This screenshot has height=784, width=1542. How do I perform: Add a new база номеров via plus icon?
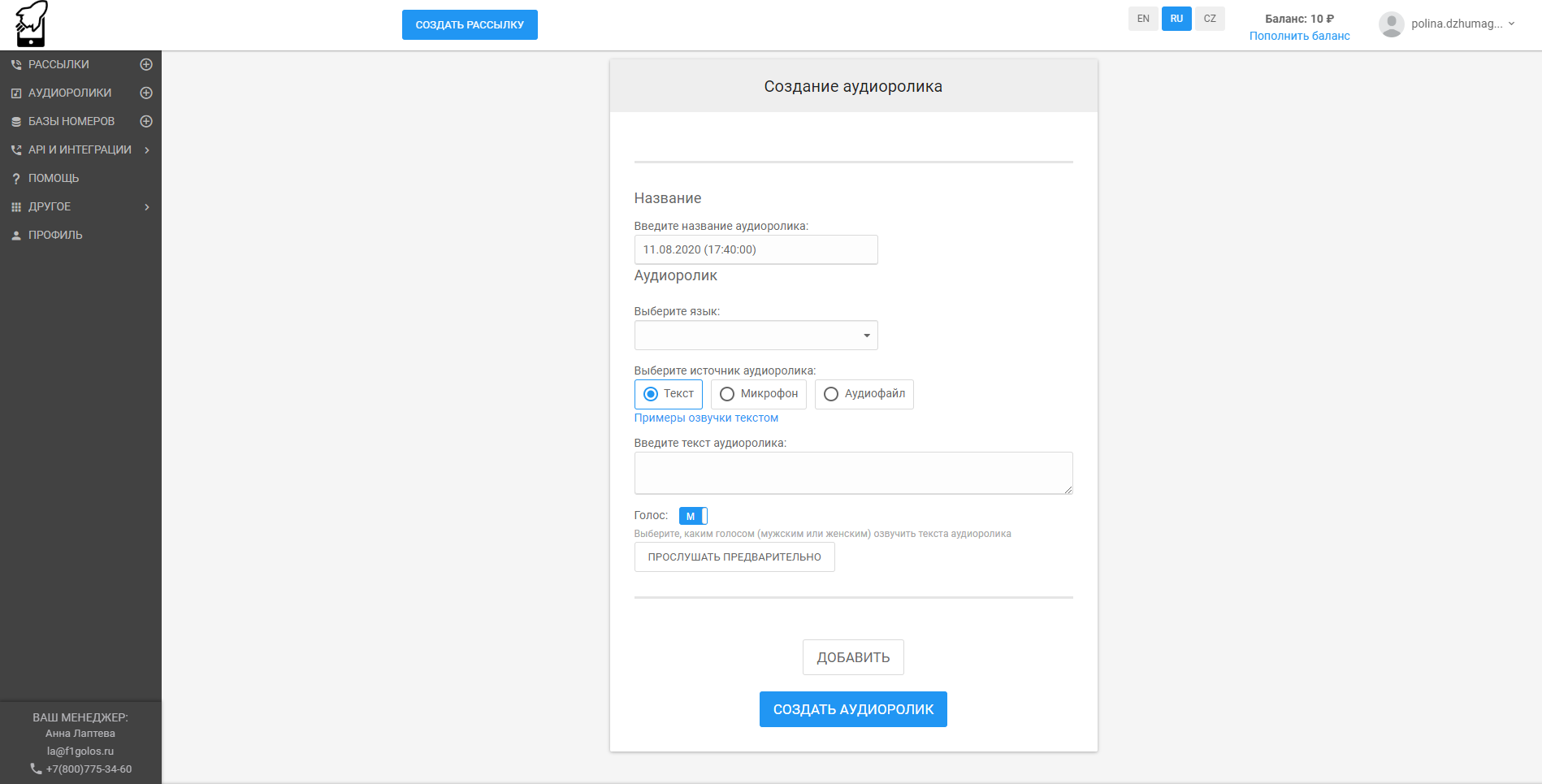coord(146,121)
